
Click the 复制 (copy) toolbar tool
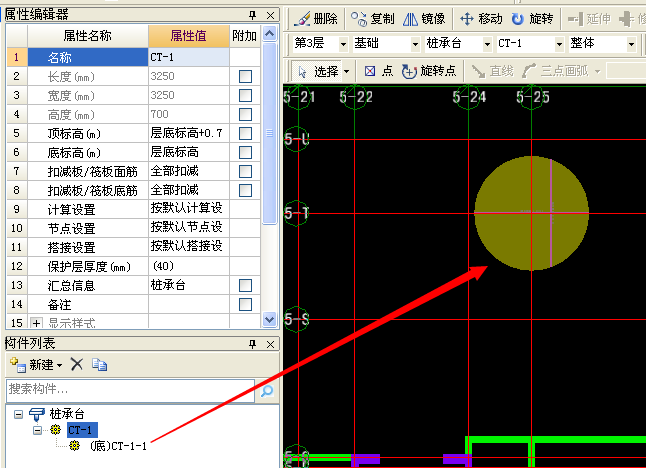(x=373, y=19)
